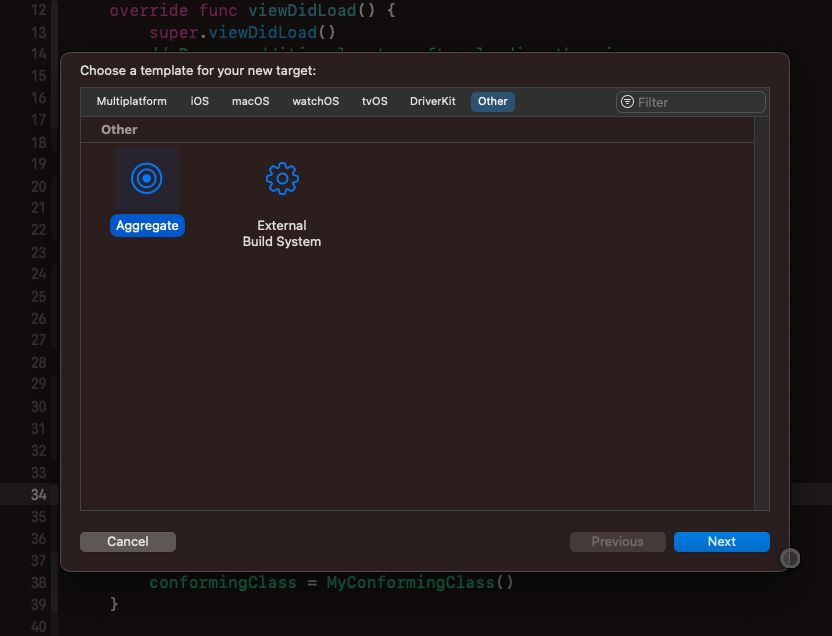Select the Aggregate target template icon

[x=146, y=179]
